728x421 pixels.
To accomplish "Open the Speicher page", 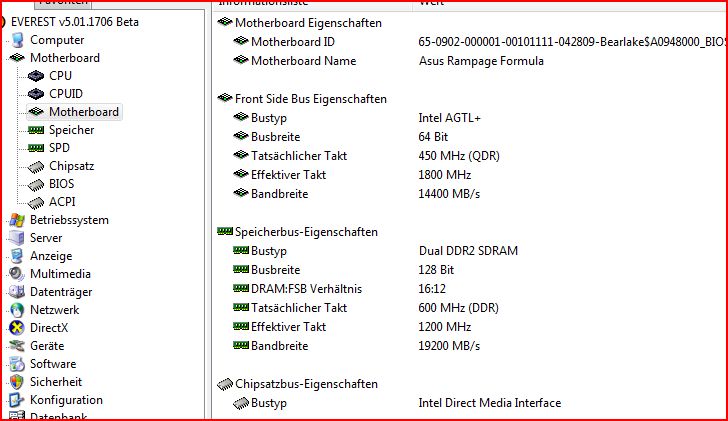I will click(x=72, y=130).
